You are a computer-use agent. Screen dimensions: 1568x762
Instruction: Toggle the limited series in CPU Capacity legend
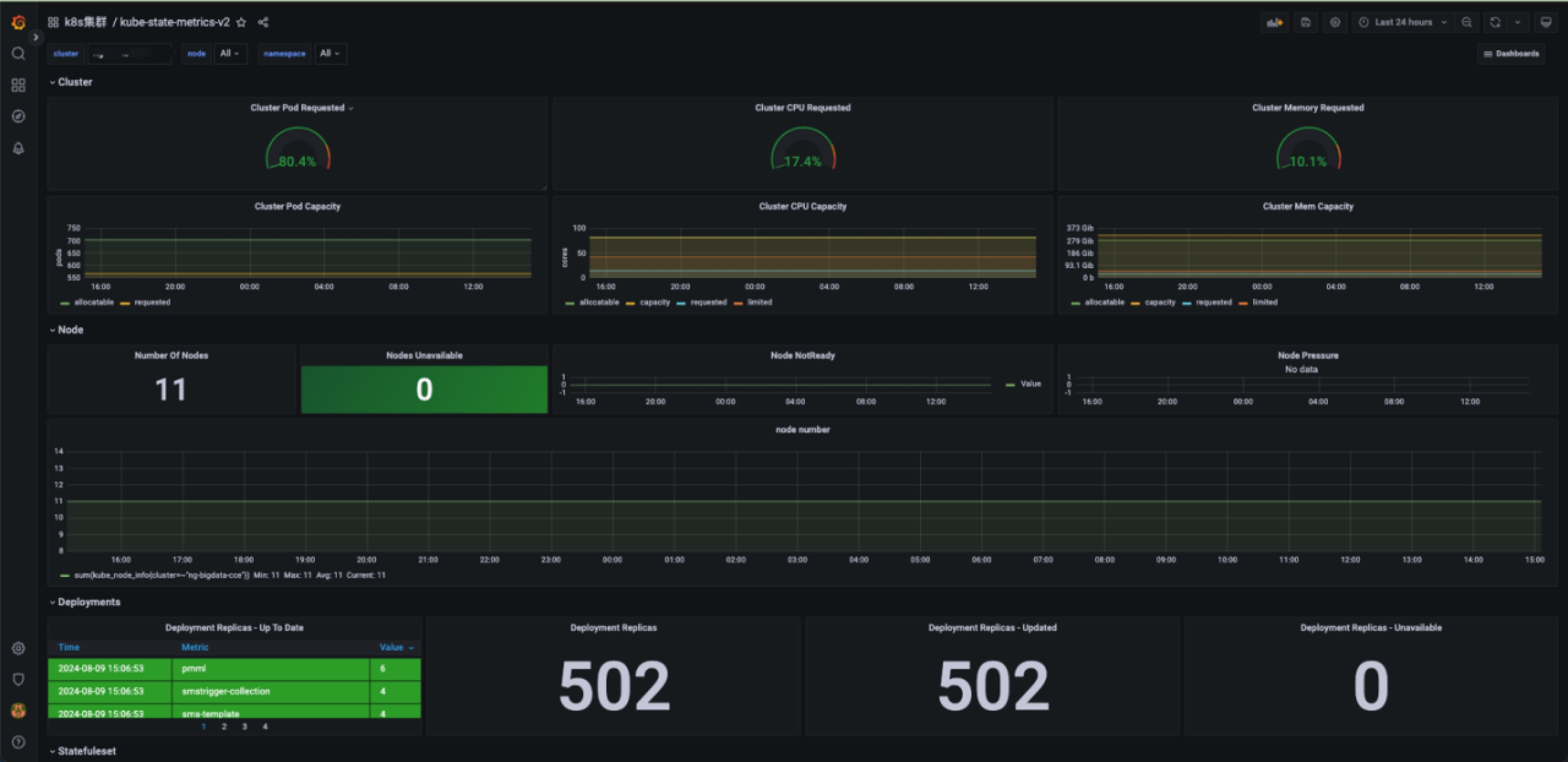pos(759,303)
